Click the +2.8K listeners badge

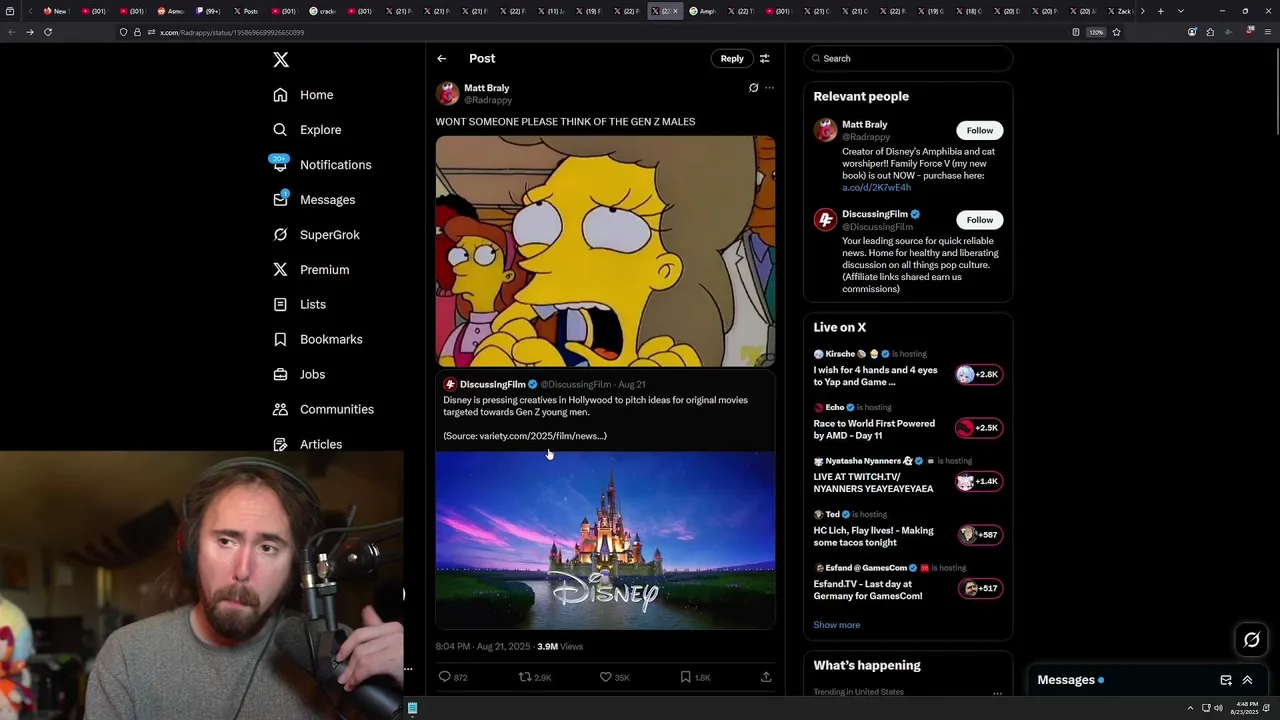(x=979, y=375)
